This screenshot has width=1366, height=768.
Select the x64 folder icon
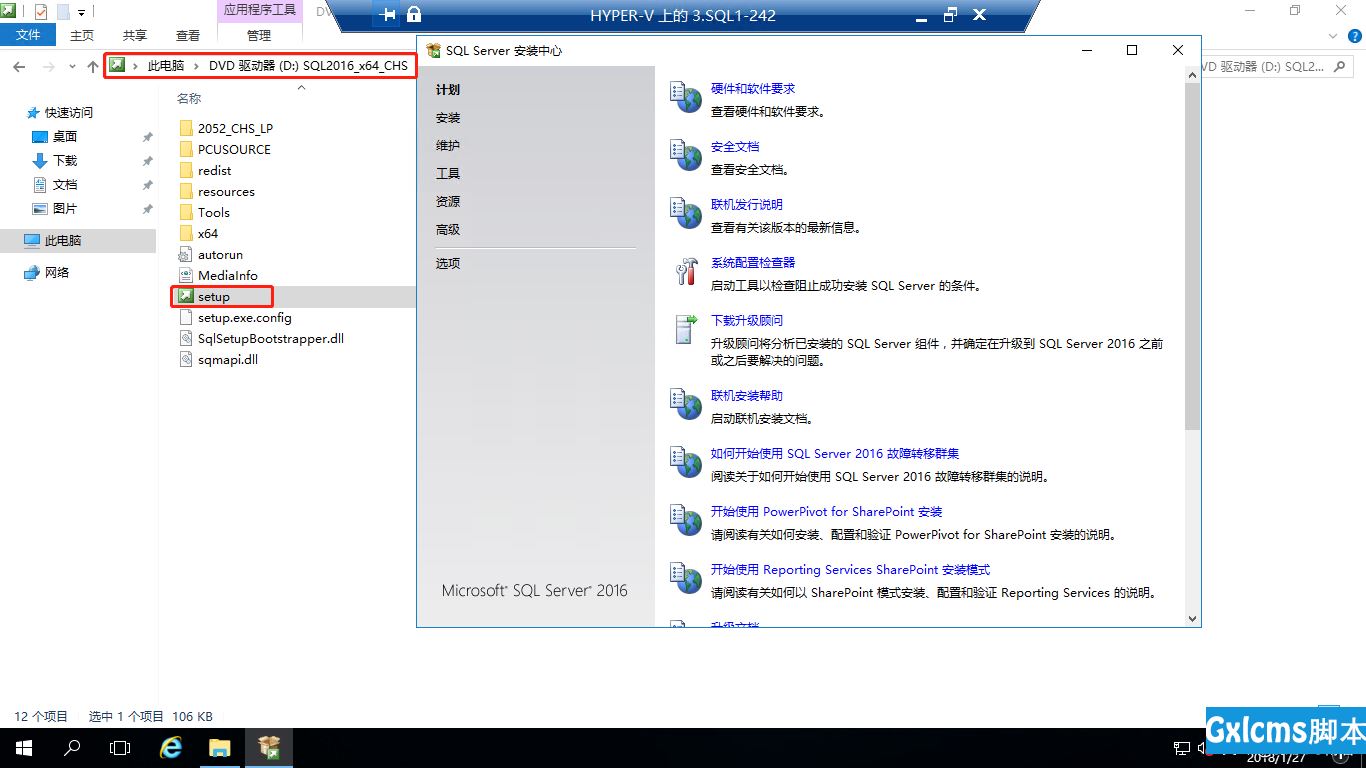186,233
